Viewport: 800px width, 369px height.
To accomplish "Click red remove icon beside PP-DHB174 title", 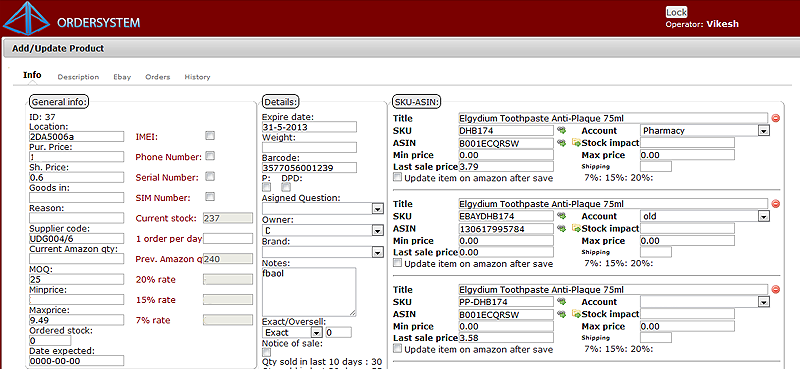I will coord(776,290).
